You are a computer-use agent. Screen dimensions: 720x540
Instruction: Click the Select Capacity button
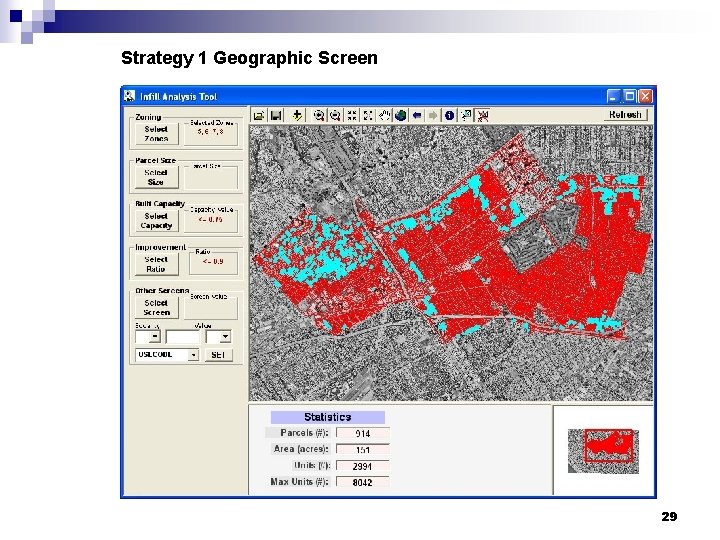tap(156, 221)
